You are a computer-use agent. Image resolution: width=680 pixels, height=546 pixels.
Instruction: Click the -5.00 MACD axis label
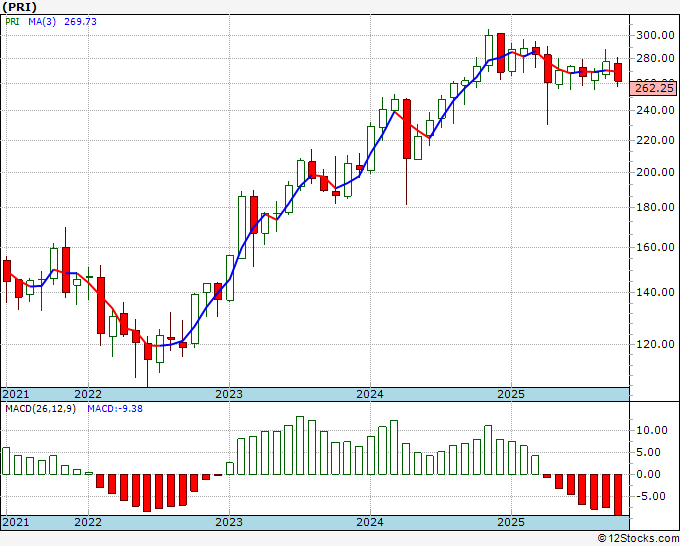[x=651, y=496]
